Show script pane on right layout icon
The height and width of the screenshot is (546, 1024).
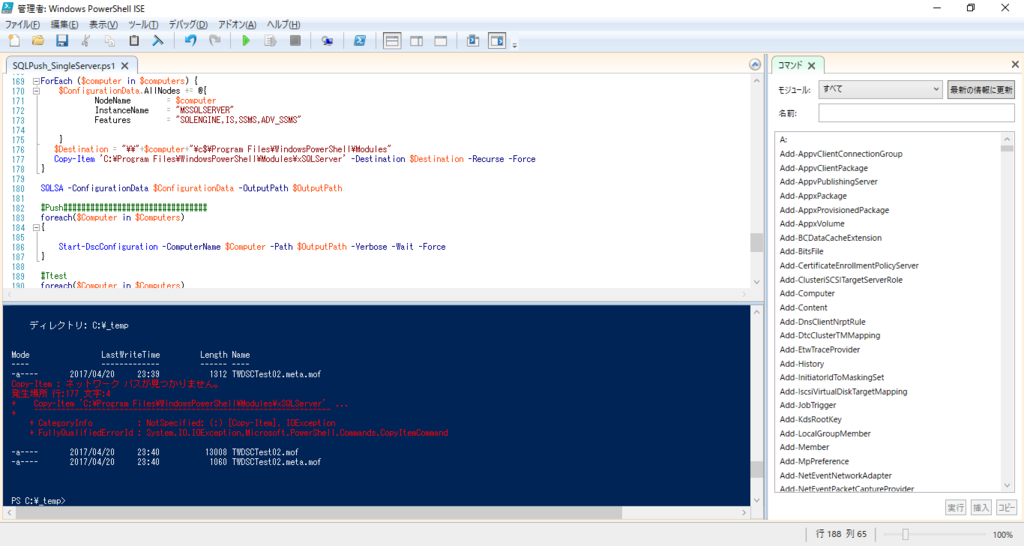pyautogui.click(x=416, y=41)
